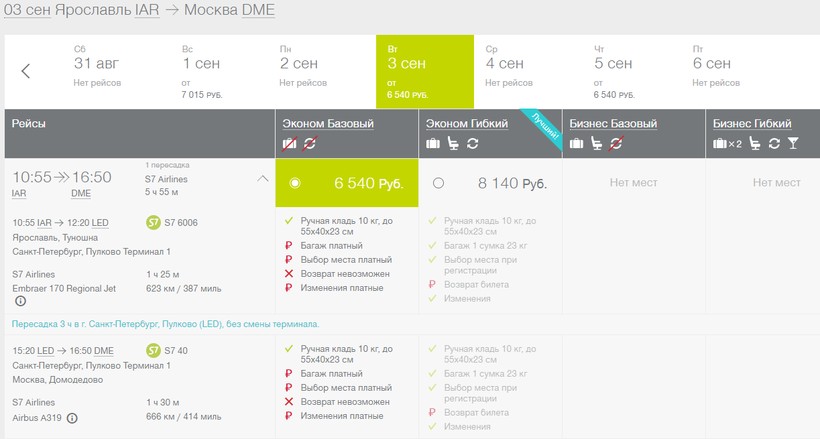
Task: Click seat icon under Эконом Гибкий
Action: (x=453, y=143)
